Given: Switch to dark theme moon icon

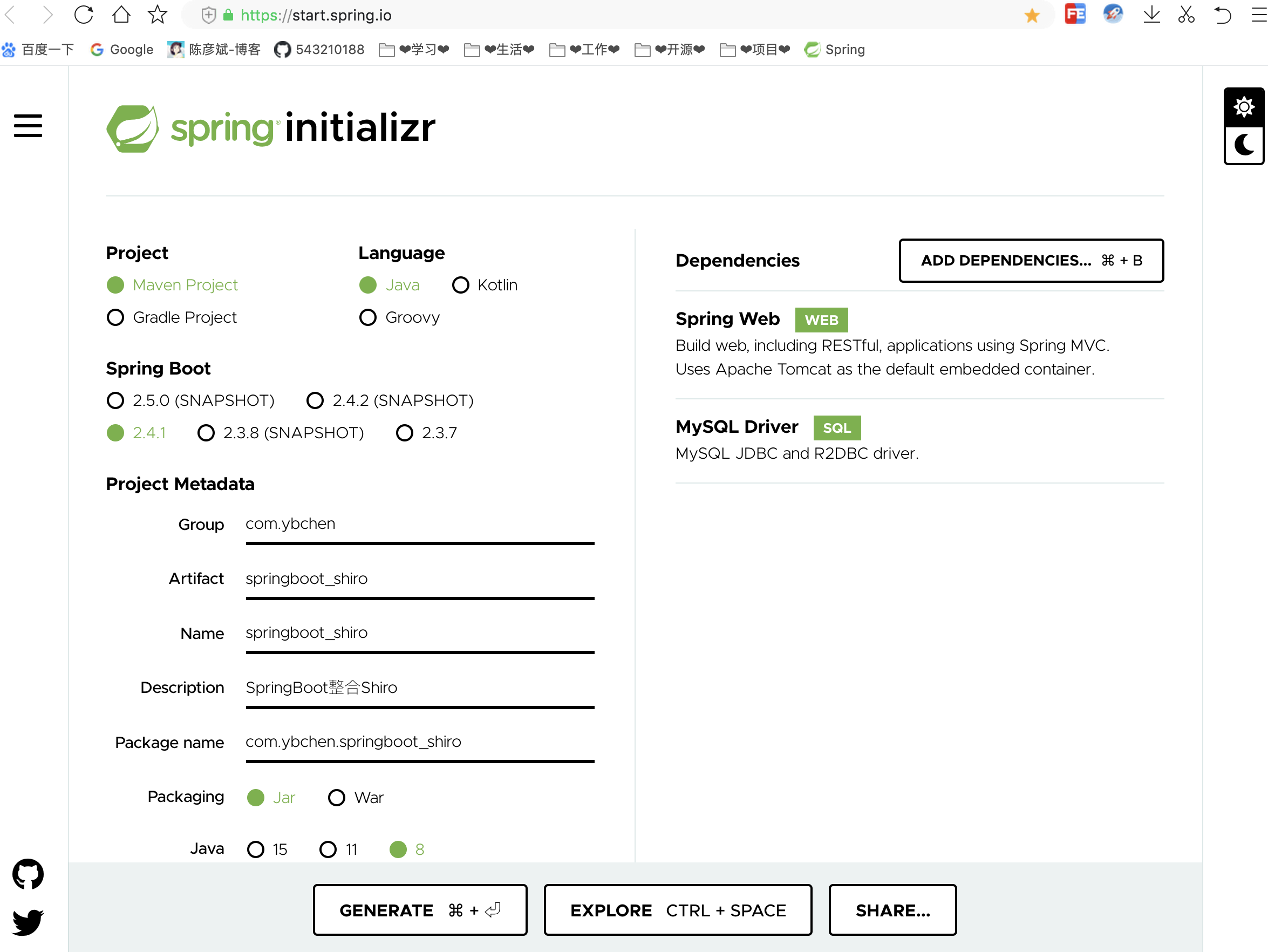Looking at the screenshot, I should click(x=1244, y=146).
